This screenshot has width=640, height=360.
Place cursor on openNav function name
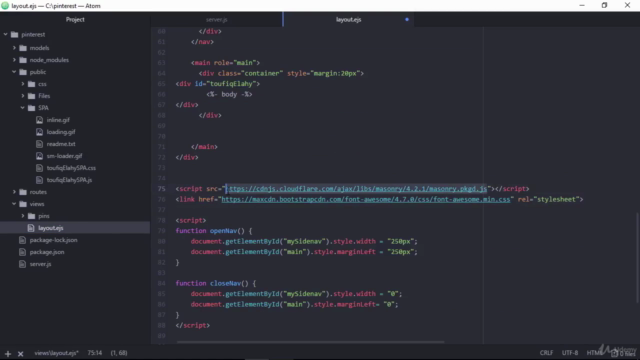tap(223, 231)
